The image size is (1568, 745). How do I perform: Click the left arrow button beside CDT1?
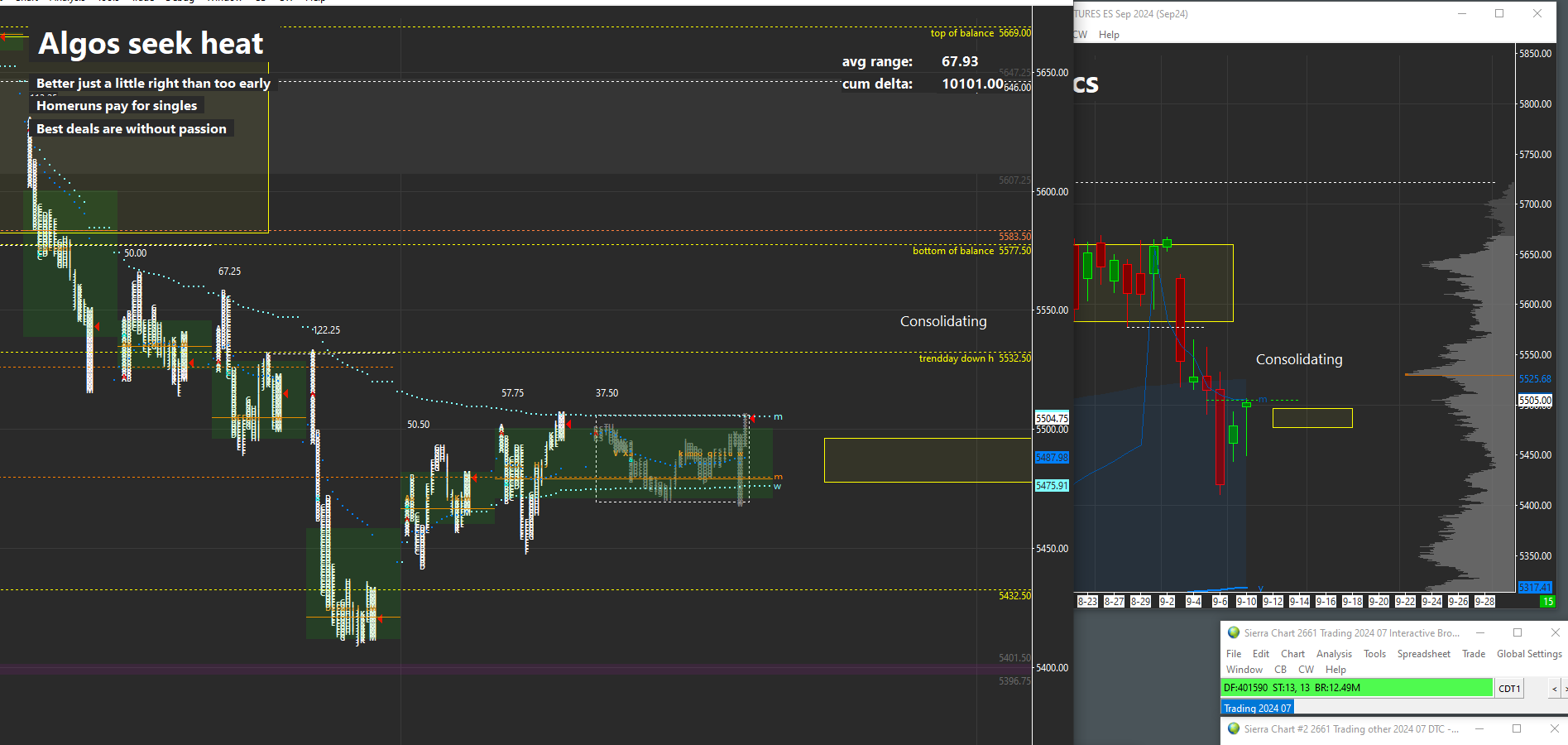tap(1554, 689)
